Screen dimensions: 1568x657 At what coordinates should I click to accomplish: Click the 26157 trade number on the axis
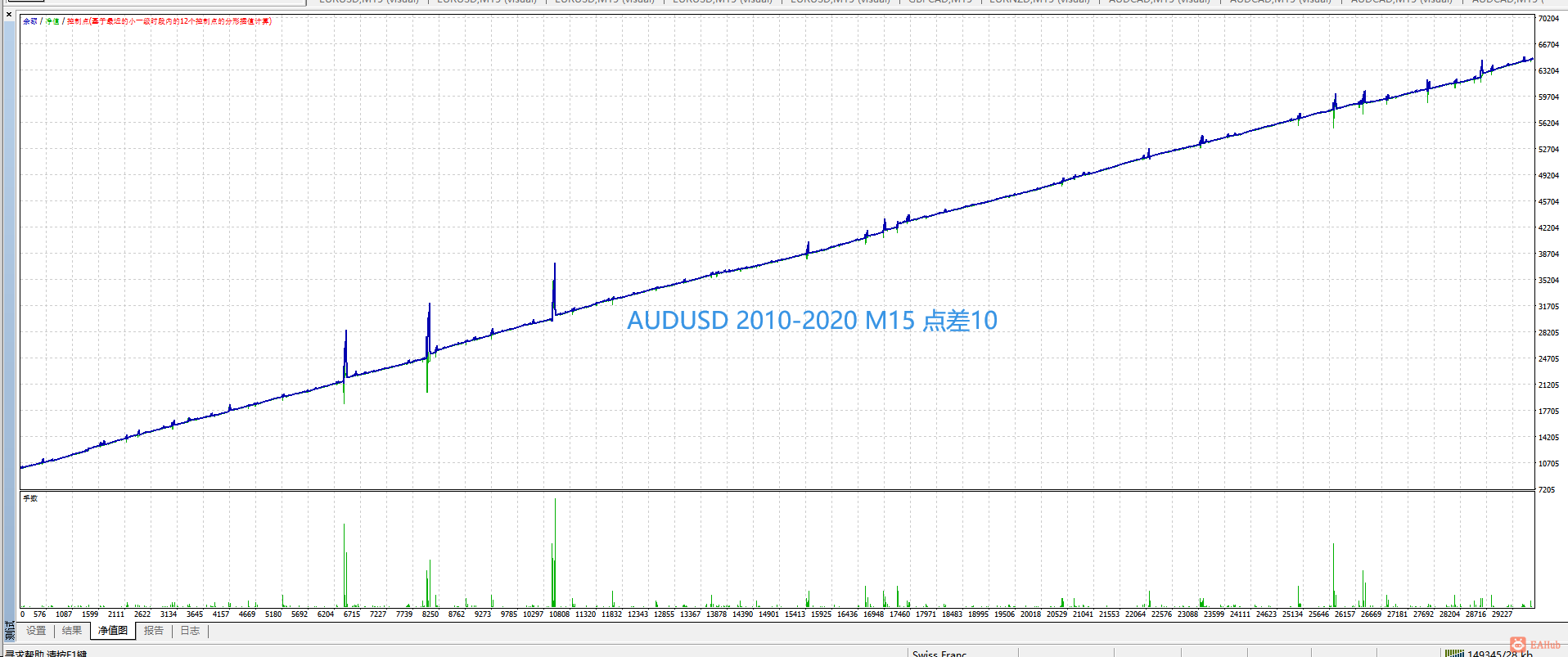[x=1345, y=614]
